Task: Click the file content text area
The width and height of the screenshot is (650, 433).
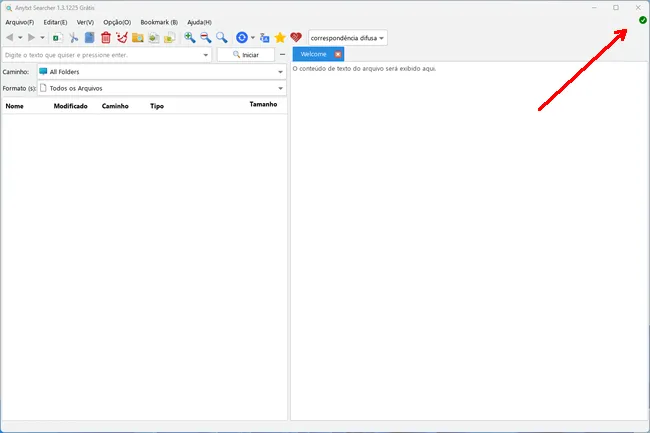Action: [469, 242]
